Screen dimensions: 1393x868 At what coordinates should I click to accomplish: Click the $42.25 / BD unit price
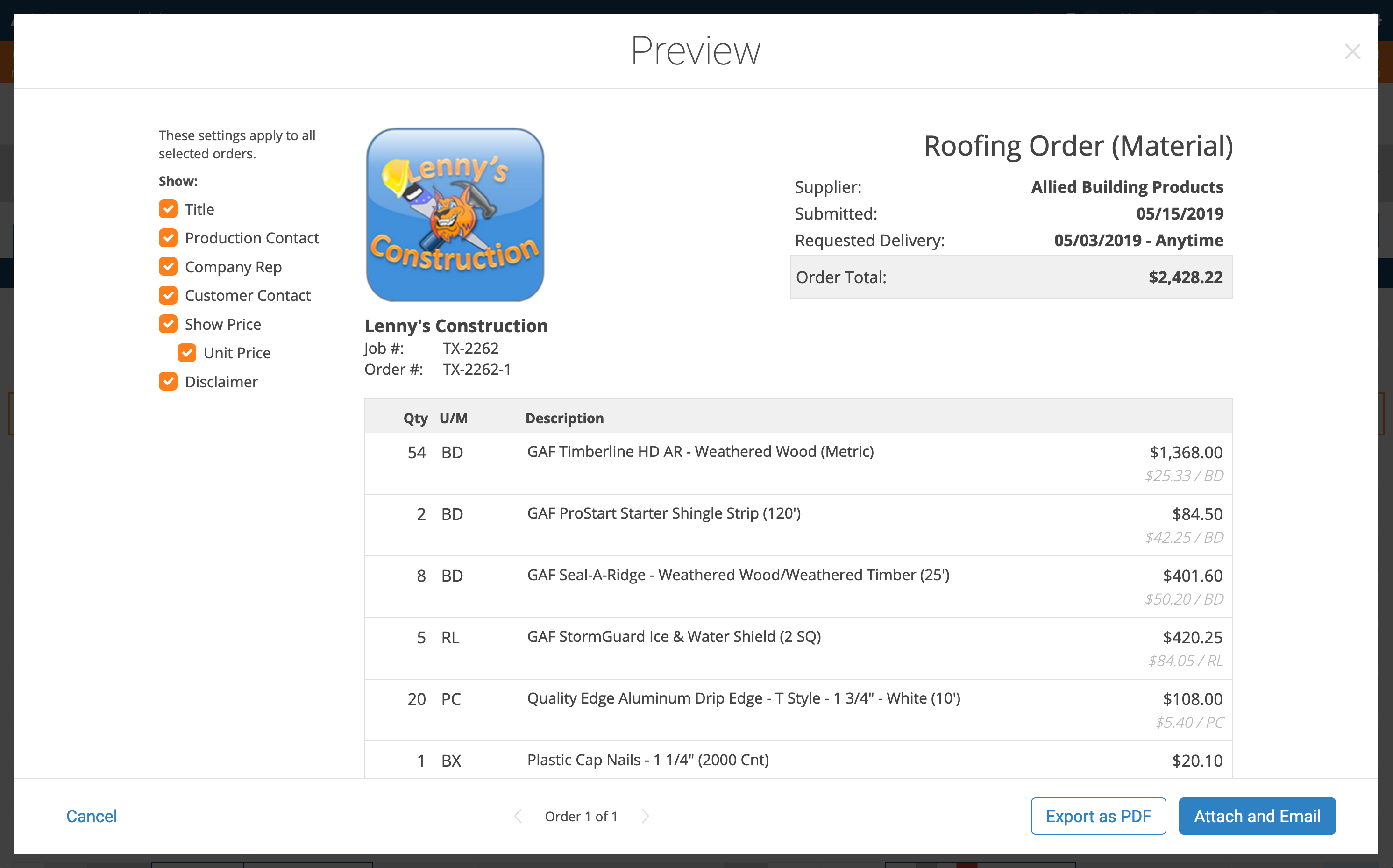tap(1184, 537)
